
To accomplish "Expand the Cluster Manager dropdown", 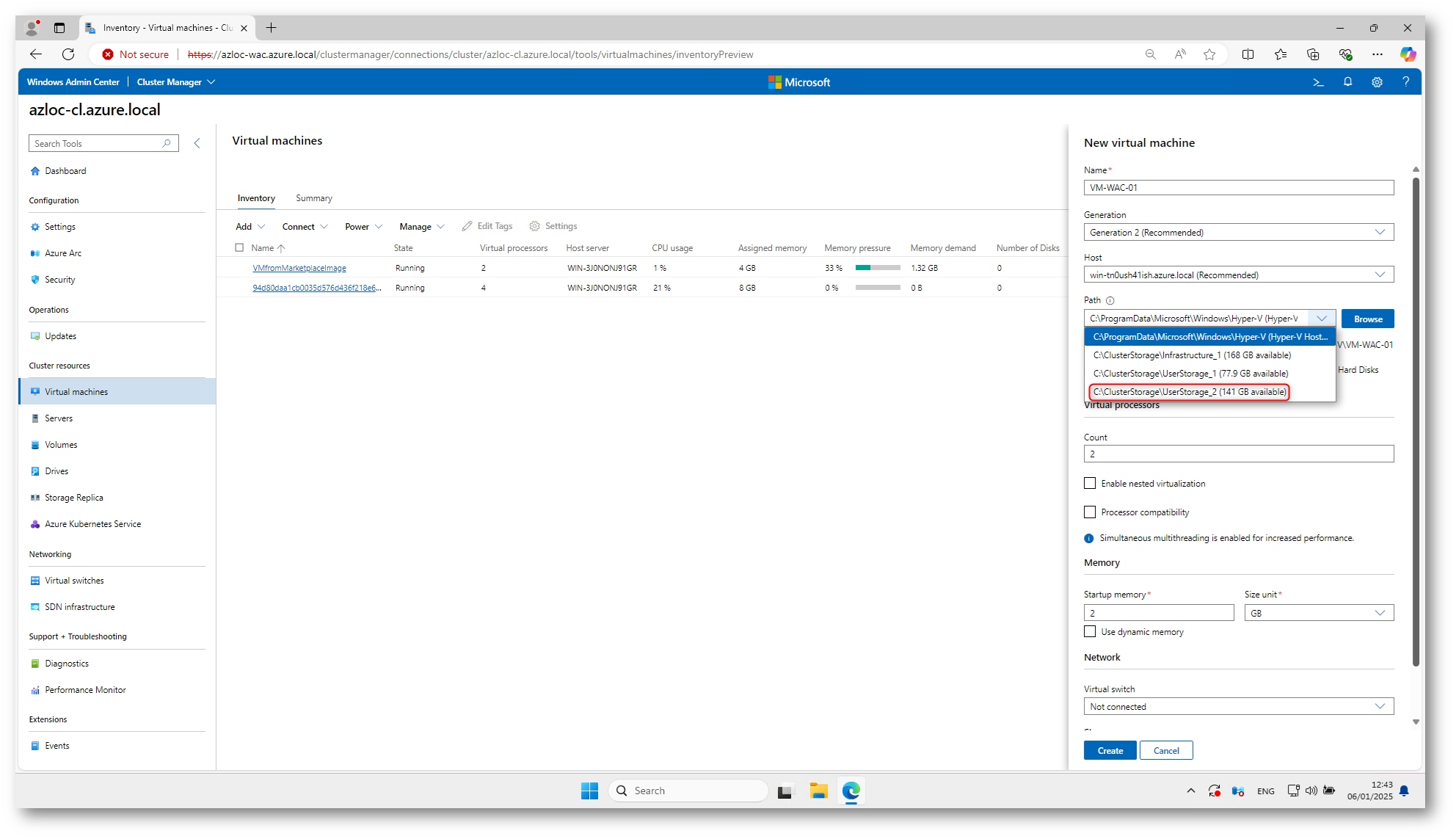I will [x=176, y=82].
